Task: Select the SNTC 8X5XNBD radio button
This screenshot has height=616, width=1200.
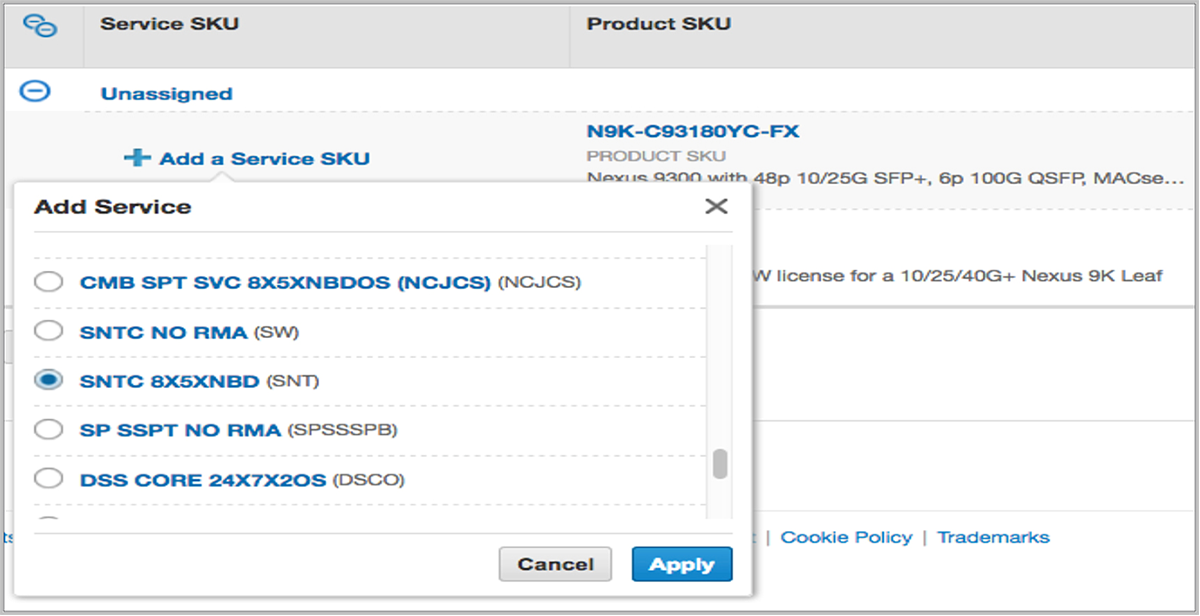Action: pyautogui.click(x=48, y=380)
